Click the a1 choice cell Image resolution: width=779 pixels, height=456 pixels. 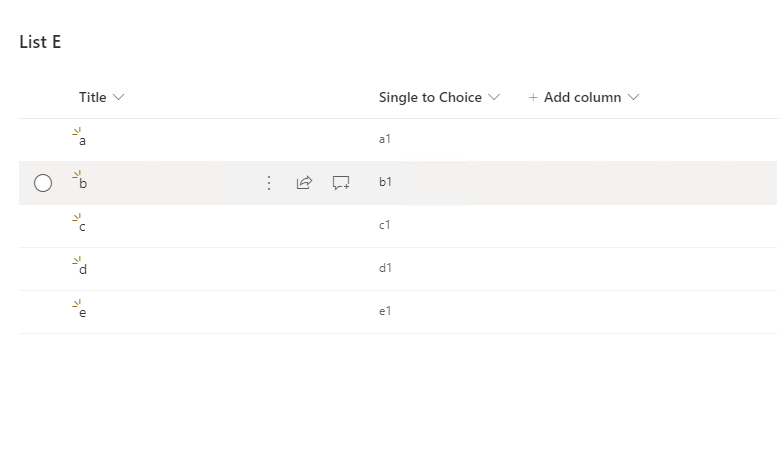[x=385, y=140]
